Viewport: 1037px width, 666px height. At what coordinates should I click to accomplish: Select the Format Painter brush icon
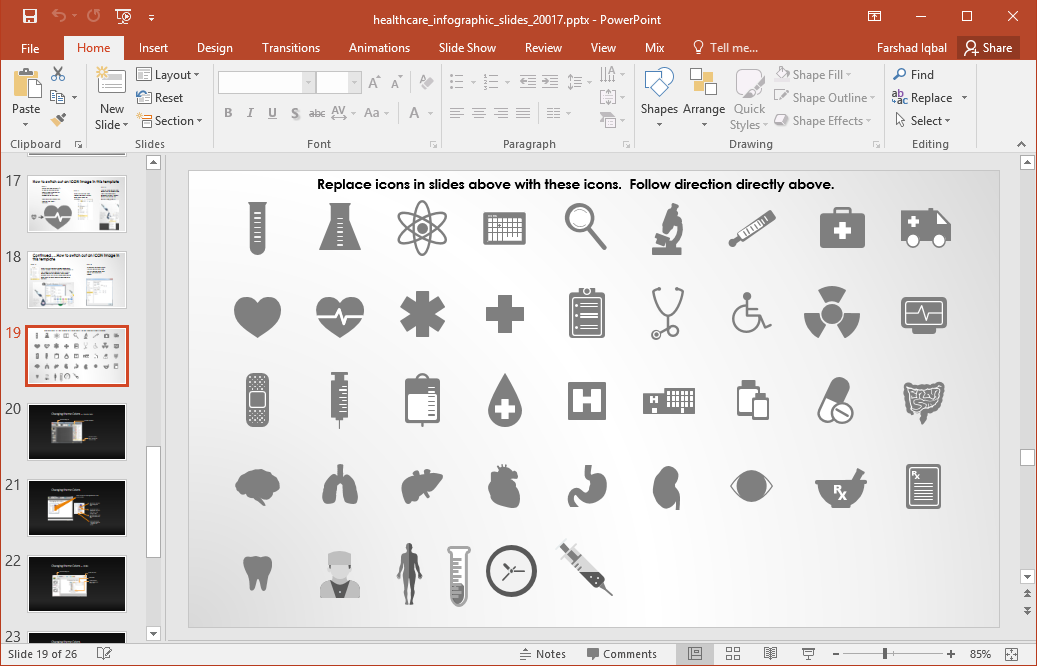[58, 120]
